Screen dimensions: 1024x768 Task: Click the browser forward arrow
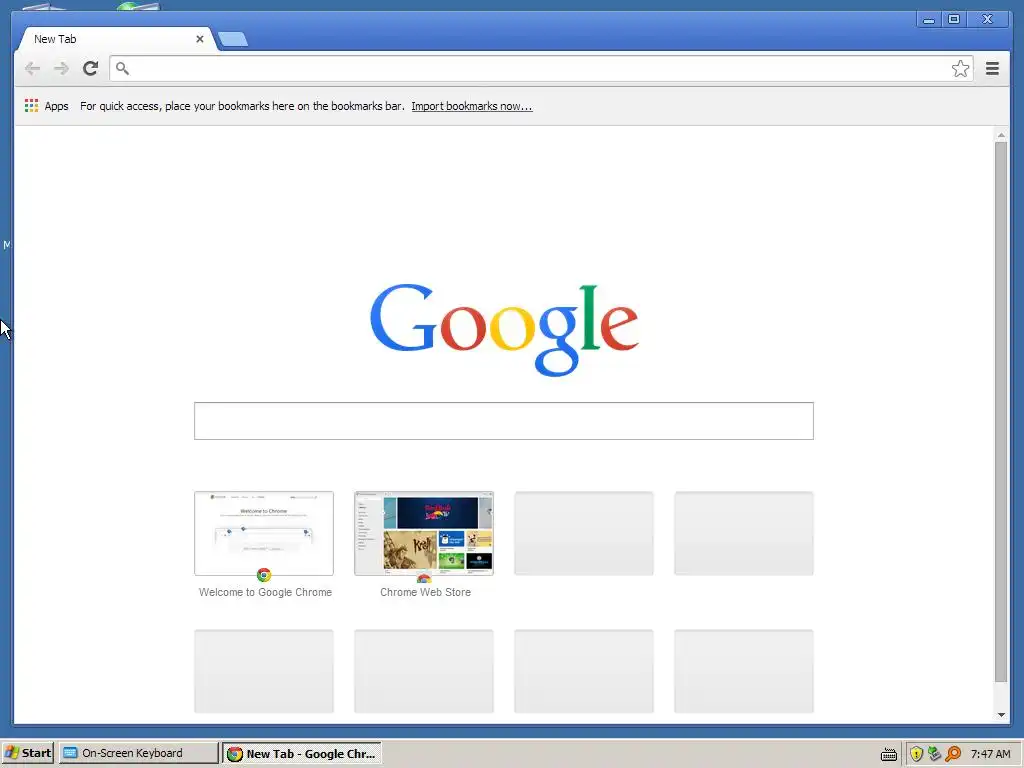click(x=61, y=68)
